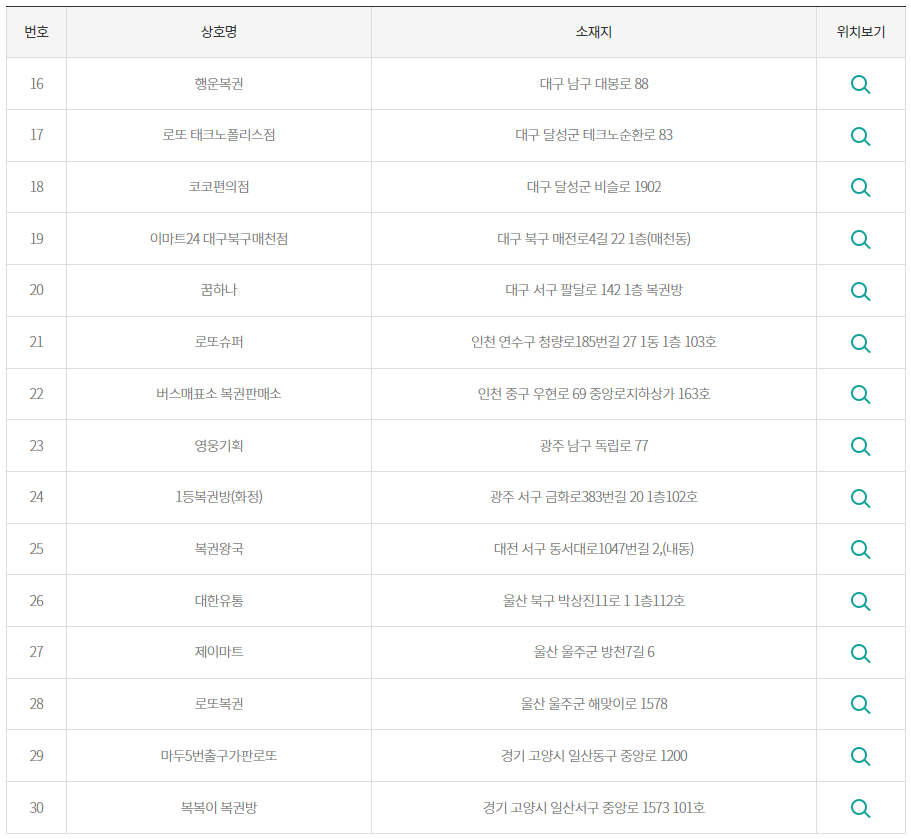The width and height of the screenshot is (911, 839).
Task: Select address 광주 남구 독립로 77
Action: (x=594, y=446)
